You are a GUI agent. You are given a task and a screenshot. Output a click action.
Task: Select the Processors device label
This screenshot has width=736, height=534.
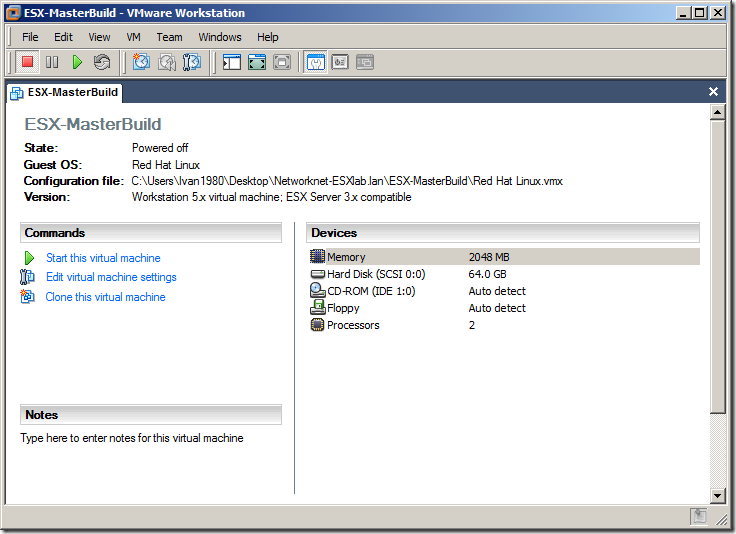(x=353, y=325)
